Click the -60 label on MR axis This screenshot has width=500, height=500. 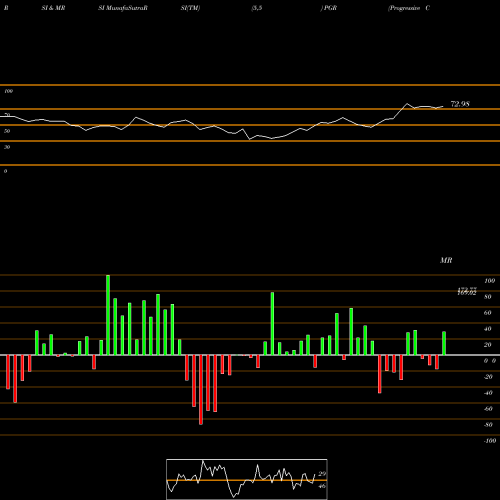click(488, 409)
